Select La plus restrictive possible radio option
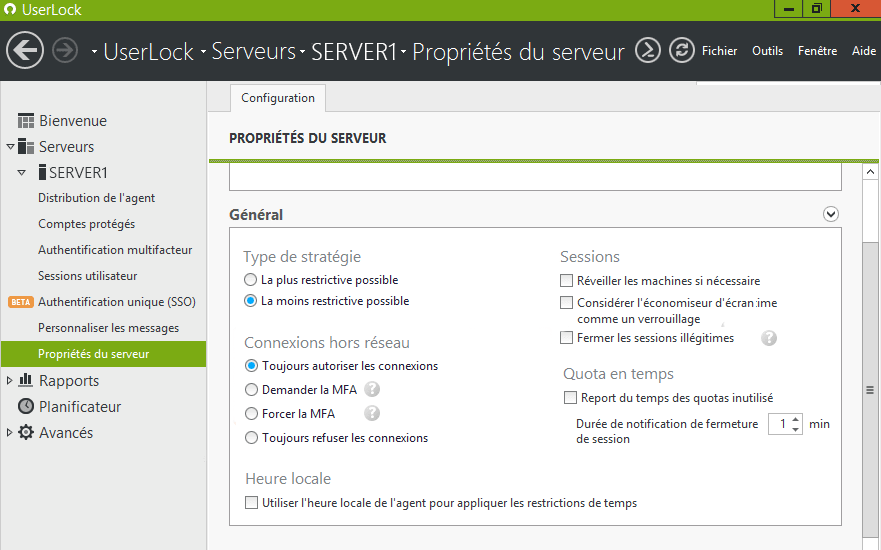 click(x=251, y=280)
